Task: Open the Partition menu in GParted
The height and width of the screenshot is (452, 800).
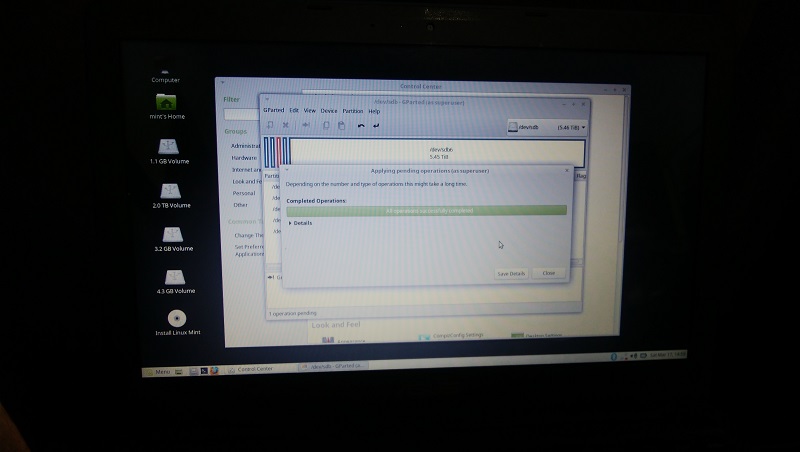Action: point(353,111)
